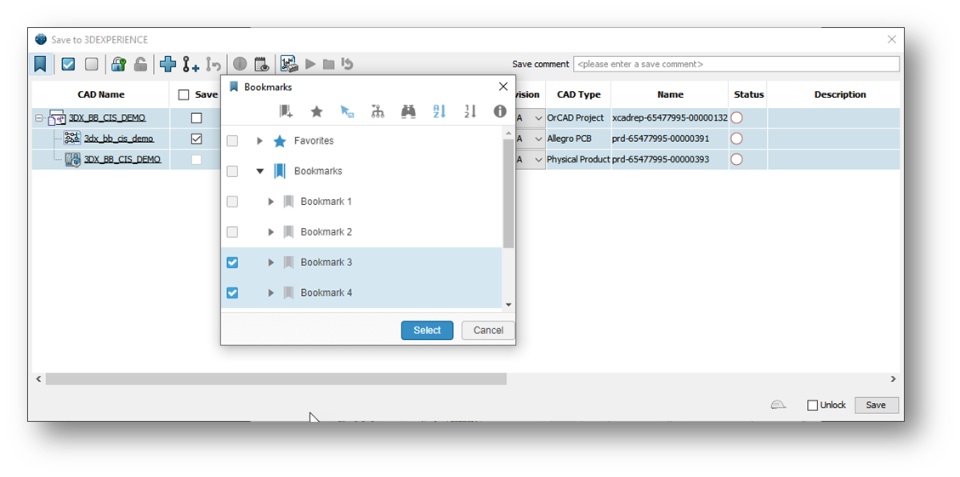Expand Bookmark 3 node

point(271,263)
